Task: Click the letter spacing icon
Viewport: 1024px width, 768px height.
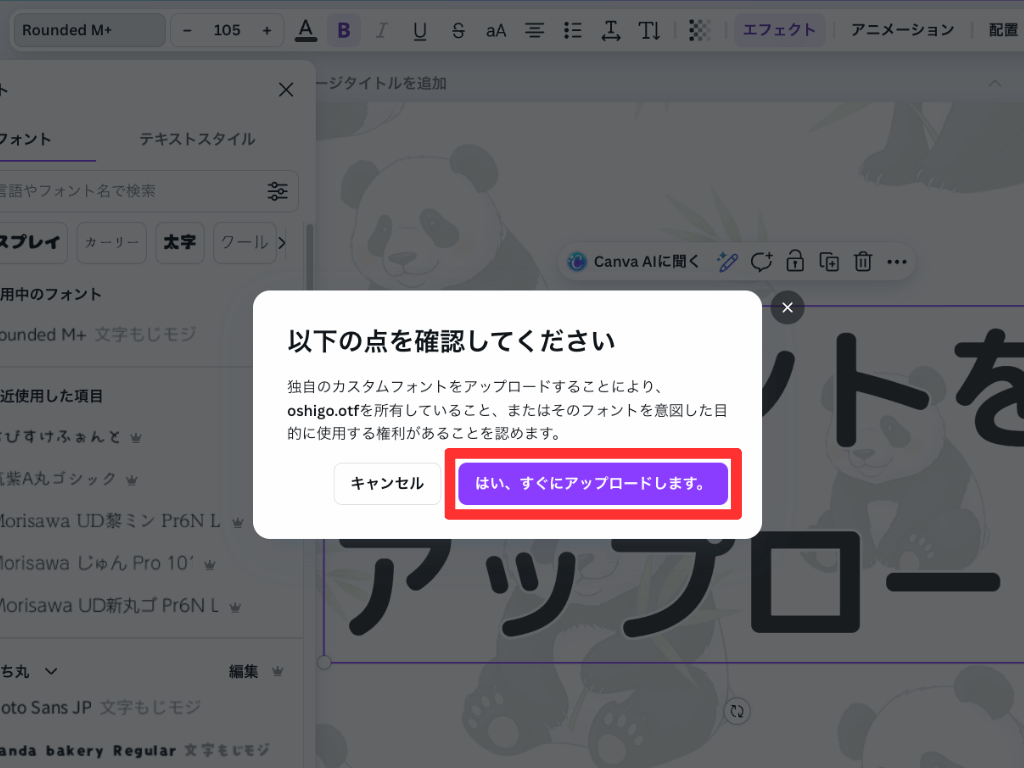Action: pos(610,30)
